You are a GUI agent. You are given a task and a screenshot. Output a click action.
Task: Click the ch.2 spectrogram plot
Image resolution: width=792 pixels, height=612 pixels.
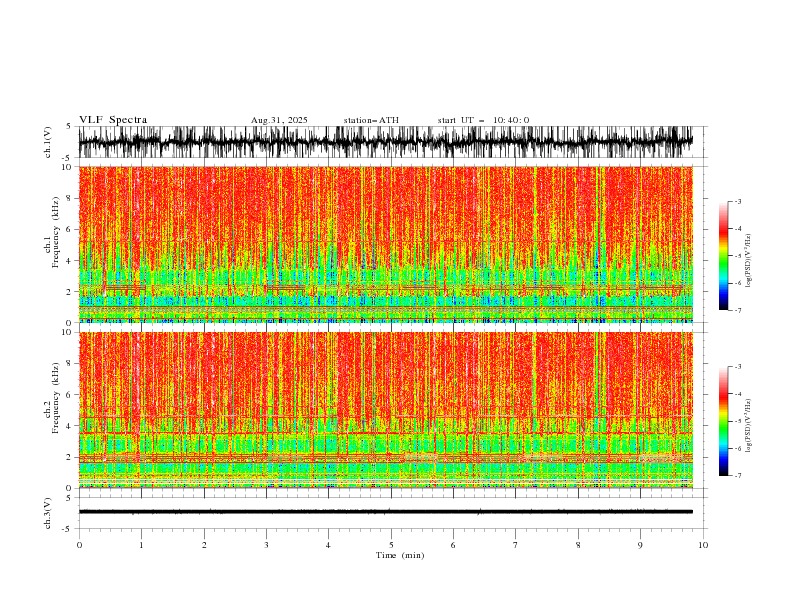pos(386,410)
